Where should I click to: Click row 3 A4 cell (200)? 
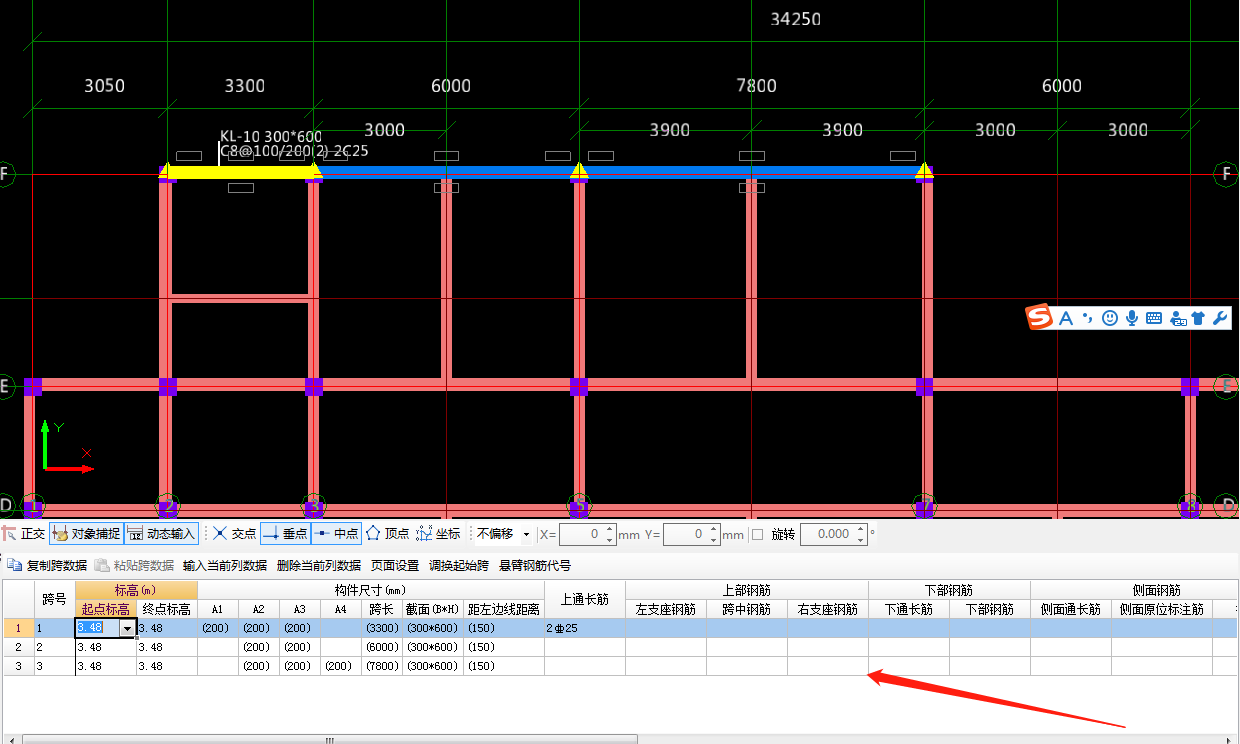(341, 666)
